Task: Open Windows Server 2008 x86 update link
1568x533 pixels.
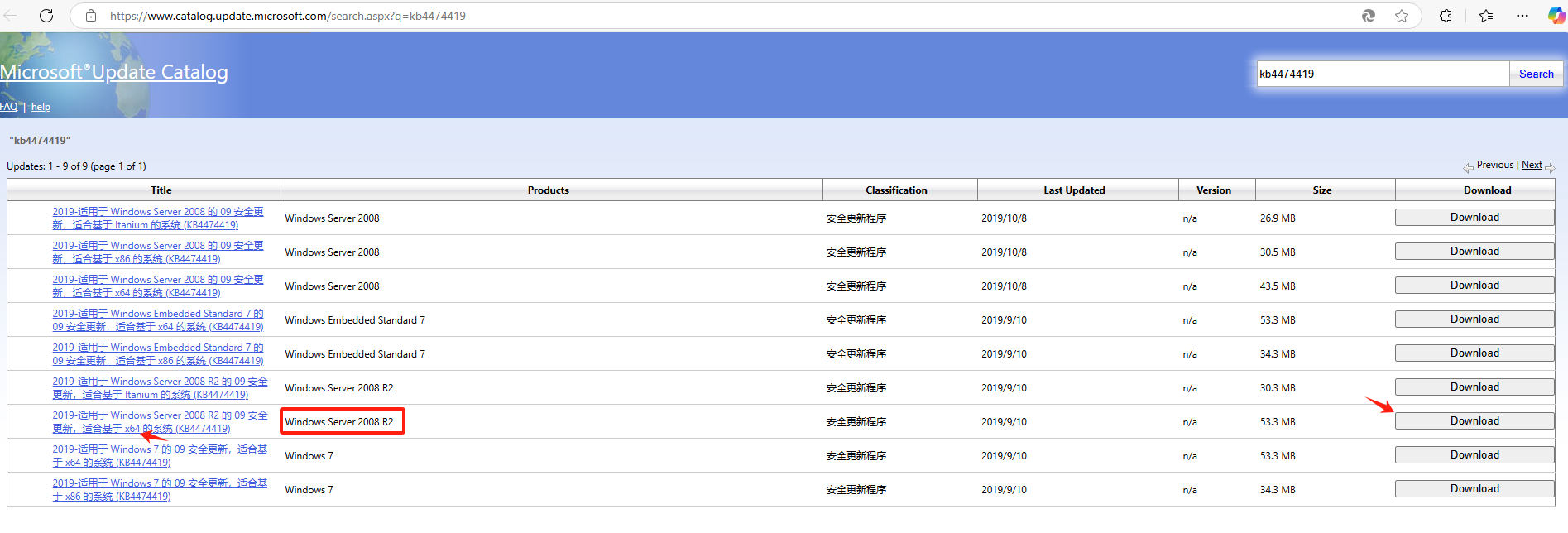Action: (158, 252)
